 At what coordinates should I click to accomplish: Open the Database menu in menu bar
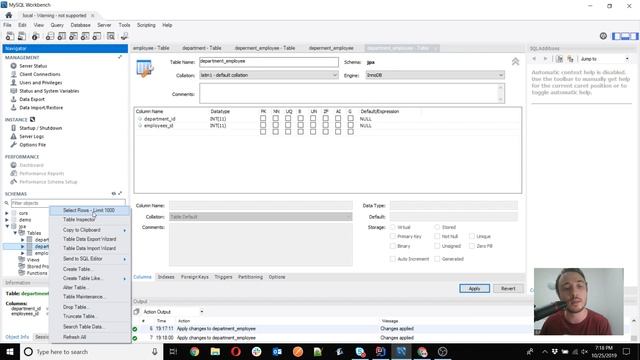click(80, 25)
